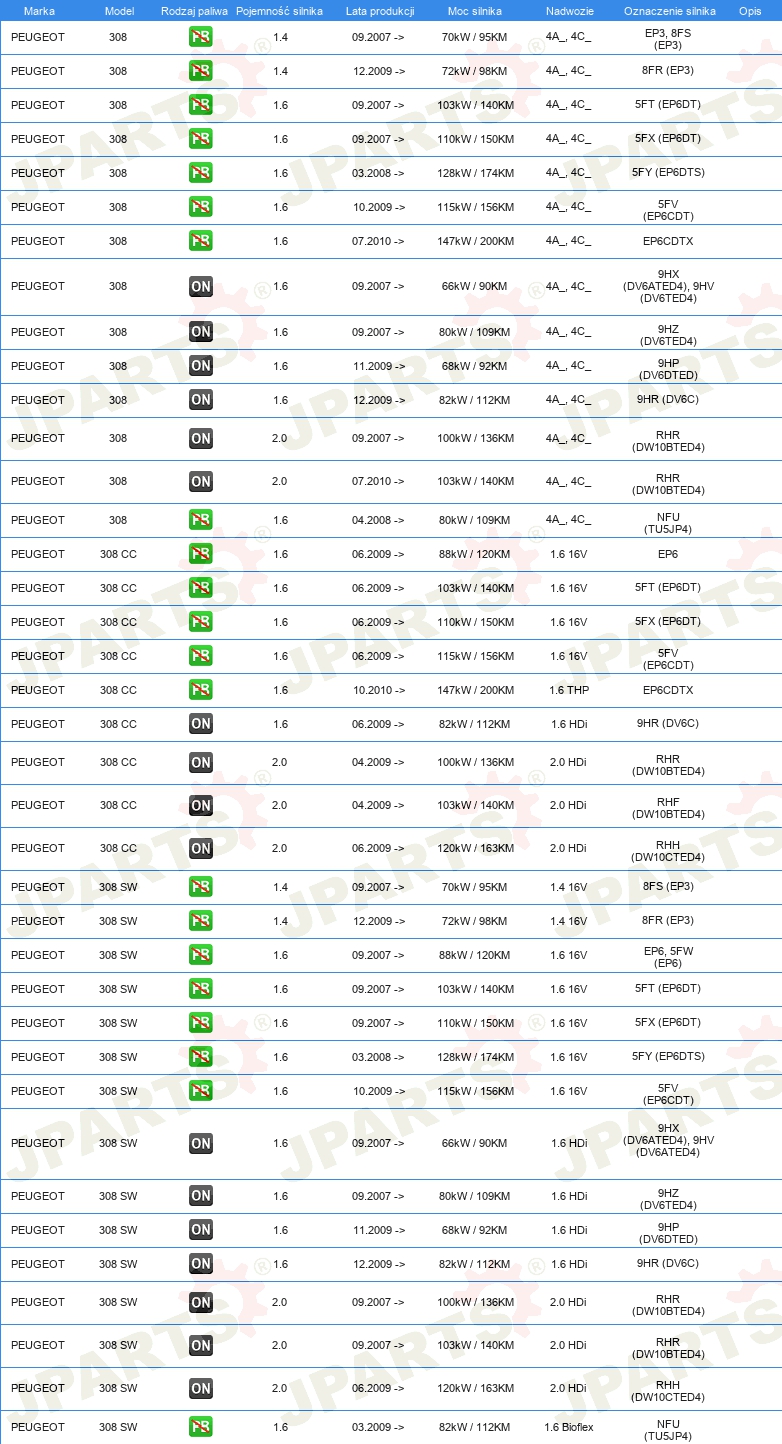Click the PB icon in the 308 SW 115kW / 156KM row
782x1444 pixels.
pyautogui.click(x=201, y=1091)
